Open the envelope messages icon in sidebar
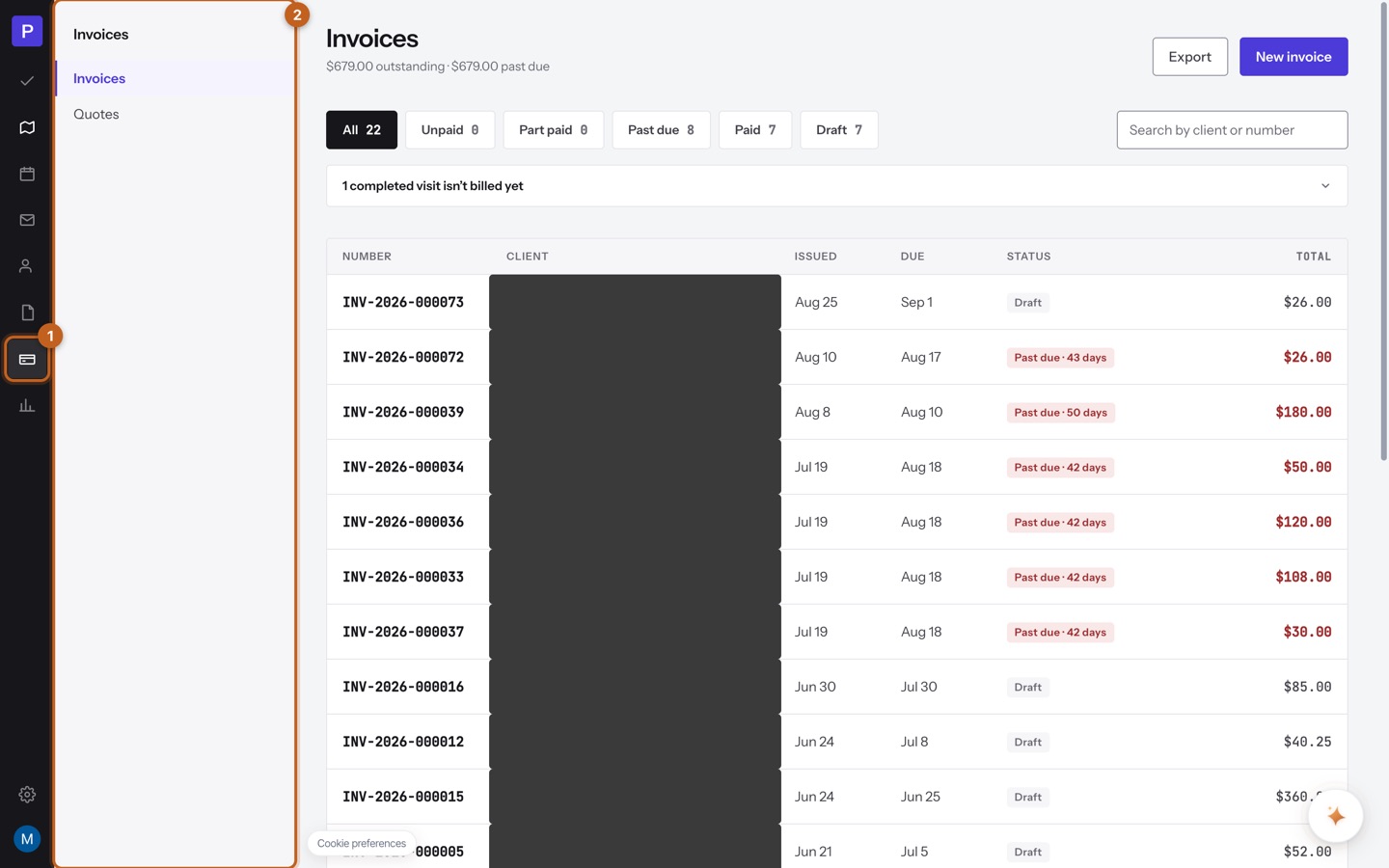 pos(27,220)
